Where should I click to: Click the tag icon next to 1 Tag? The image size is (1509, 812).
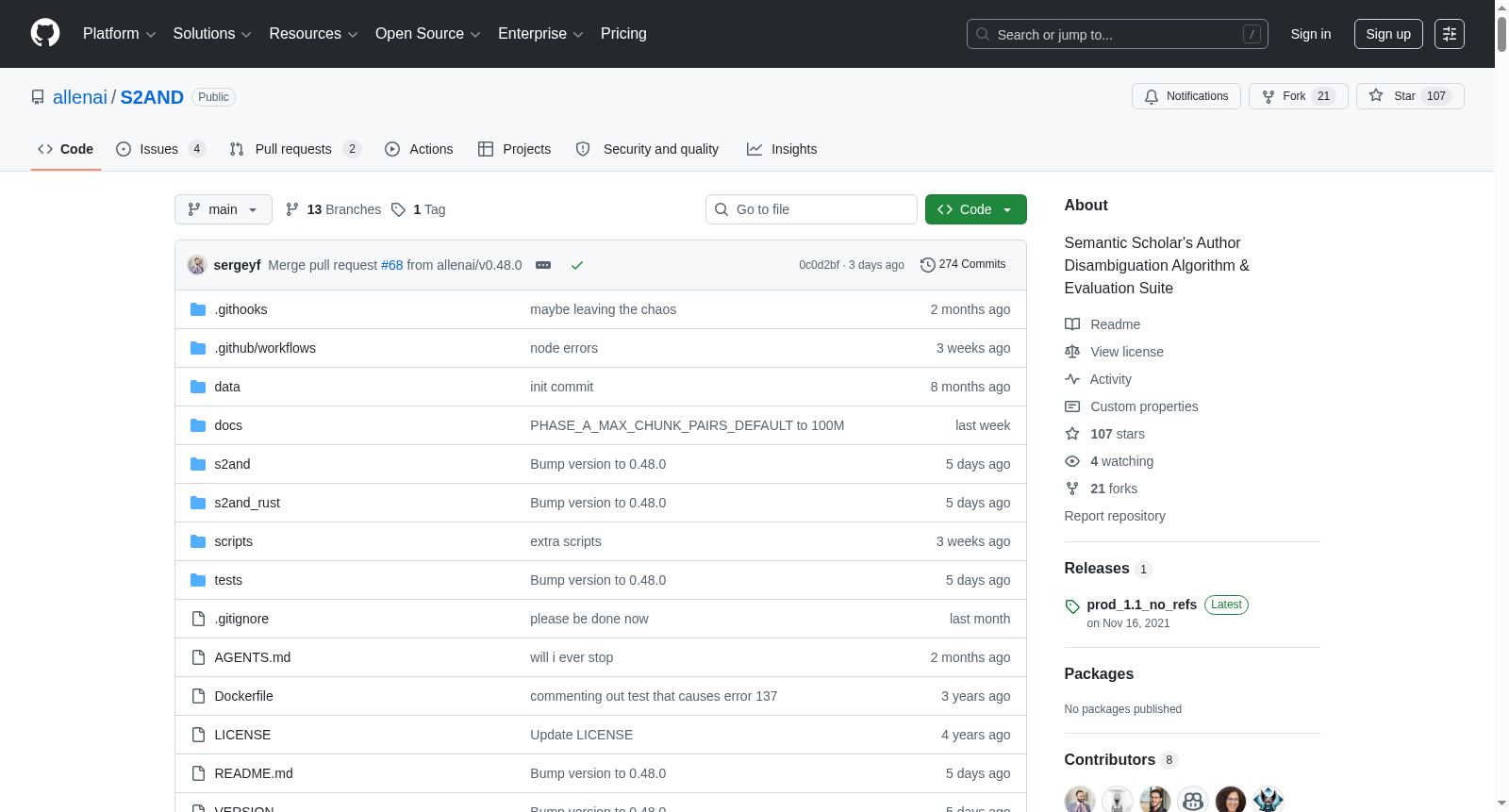[399, 209]
